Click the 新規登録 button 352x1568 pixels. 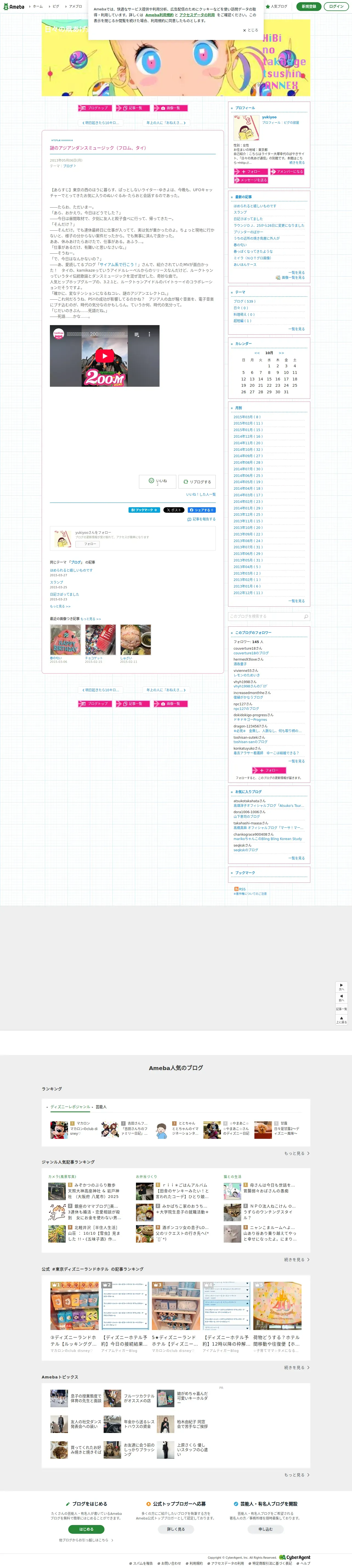(309, 6)
